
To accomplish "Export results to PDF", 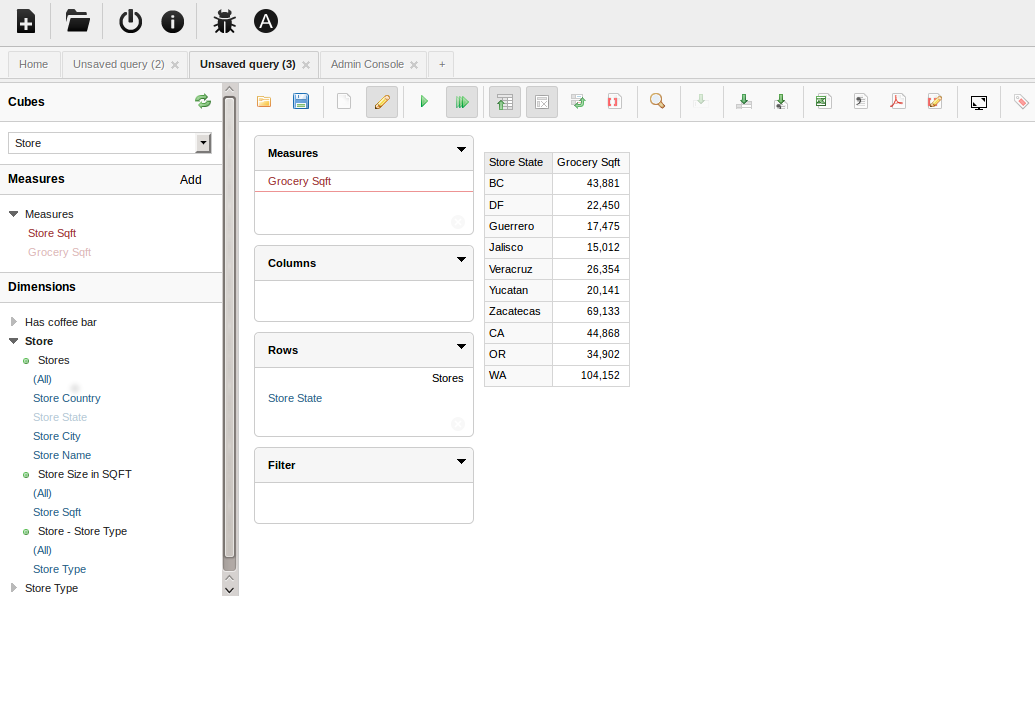I will click(898, 102).
